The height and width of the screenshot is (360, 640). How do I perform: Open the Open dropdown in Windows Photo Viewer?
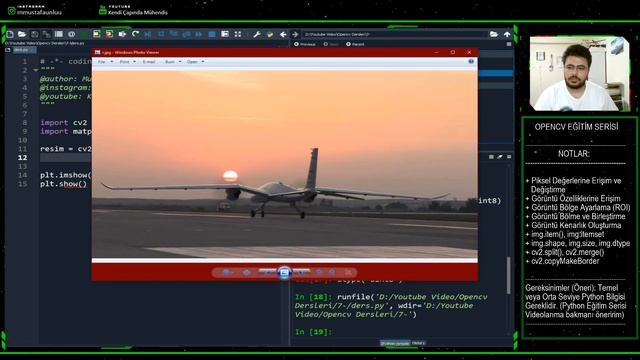(x=195, y=62)
